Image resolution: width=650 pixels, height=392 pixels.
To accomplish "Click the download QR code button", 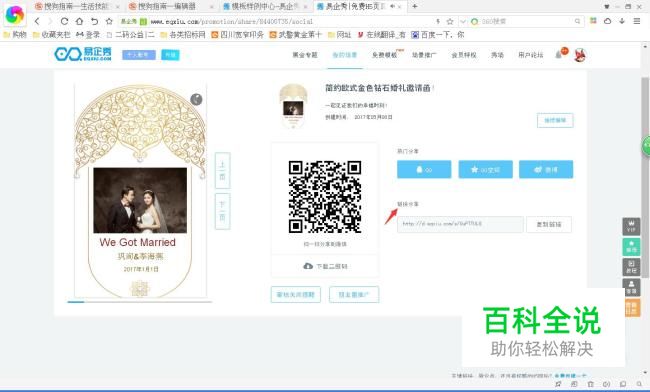I will click(325, 266).
